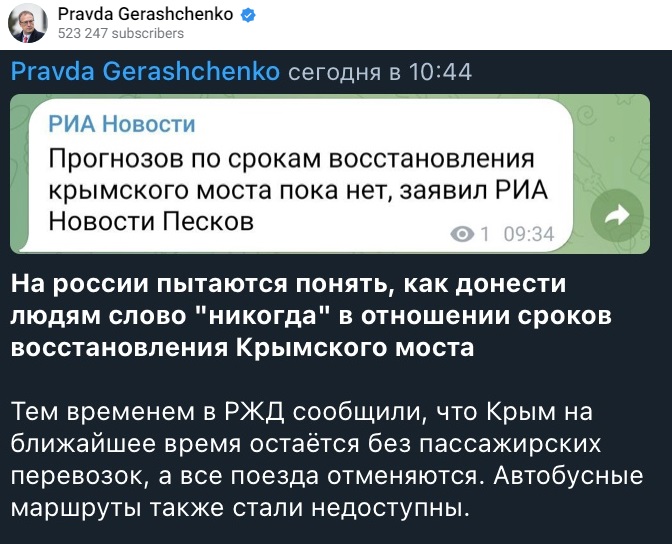Click the eye views counter icon
672x544 pixels.
click(462, 234)
